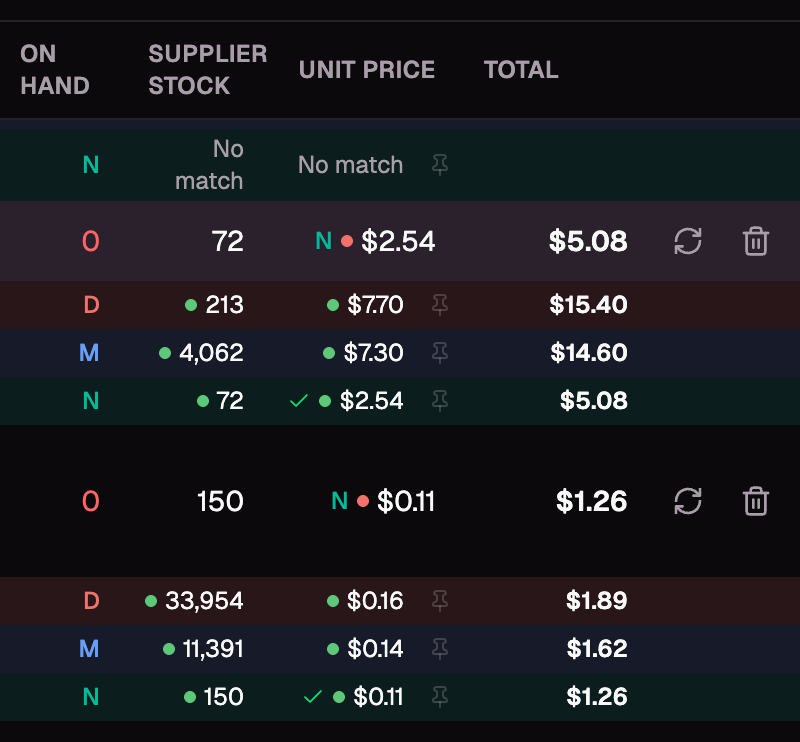Image resolution: width=800 pixels, height=742 pixels.
Task: Select the O status badge on the 72 row
Action: click(89, 241)
